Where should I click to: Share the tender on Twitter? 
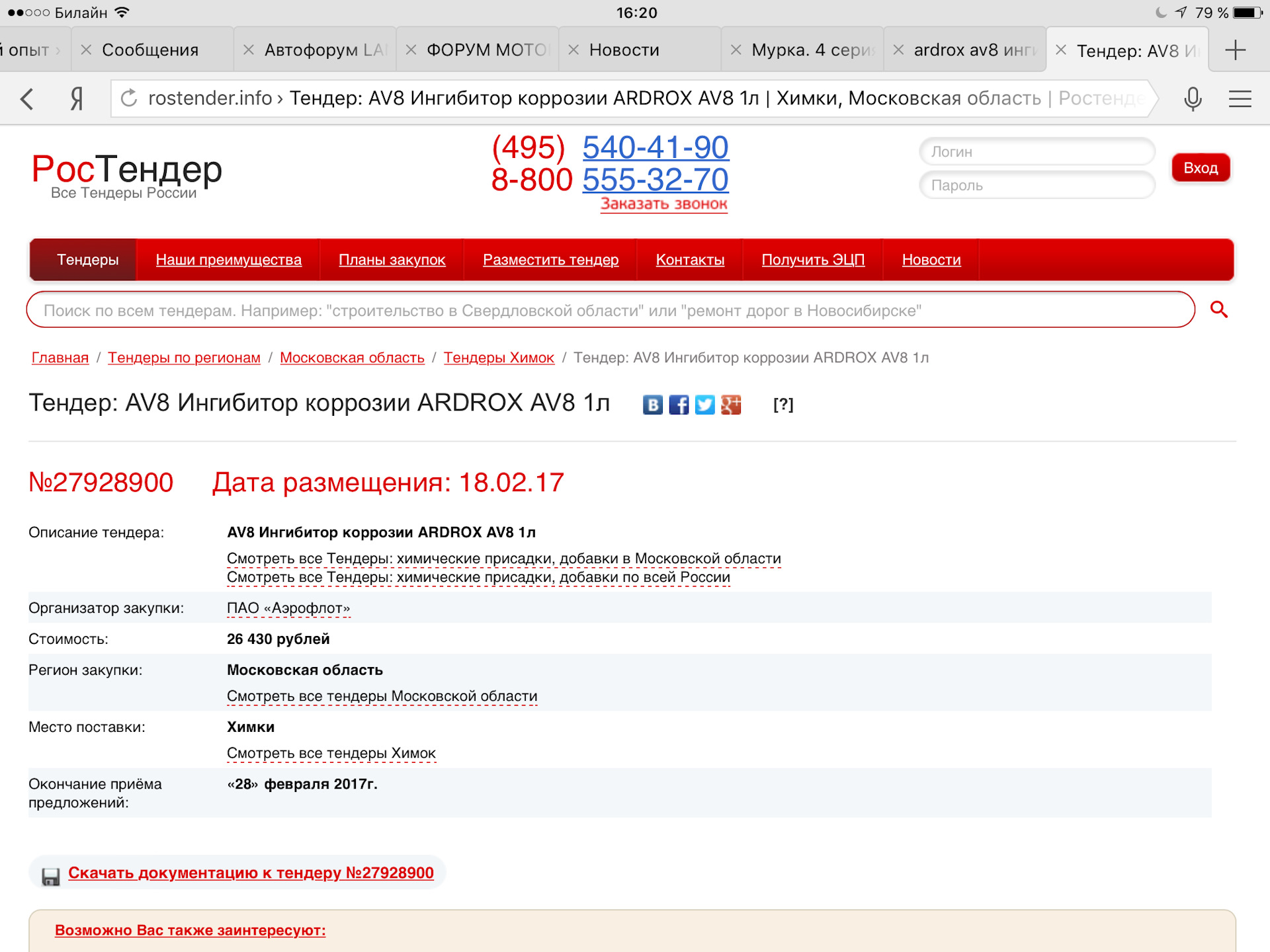[x=704, y=405]
